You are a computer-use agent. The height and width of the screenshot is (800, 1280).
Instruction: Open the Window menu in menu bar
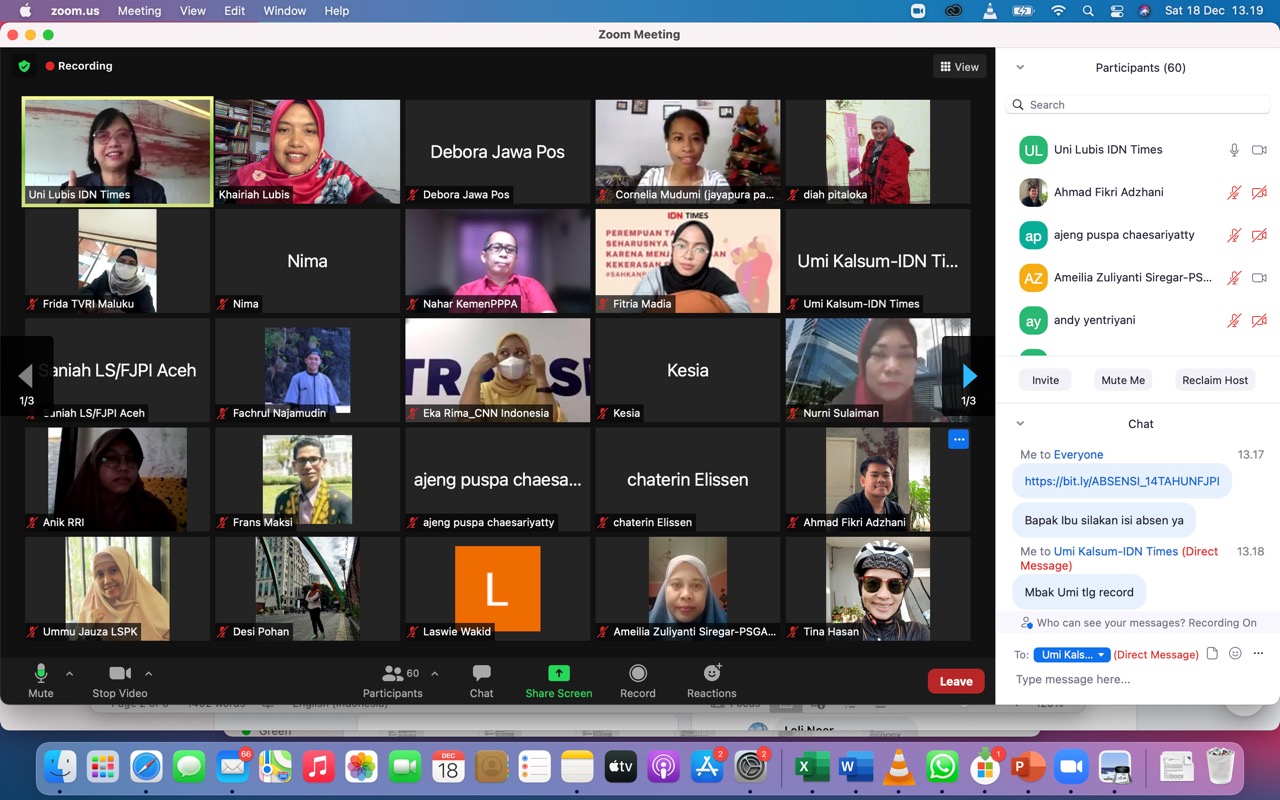pos(284,11)
